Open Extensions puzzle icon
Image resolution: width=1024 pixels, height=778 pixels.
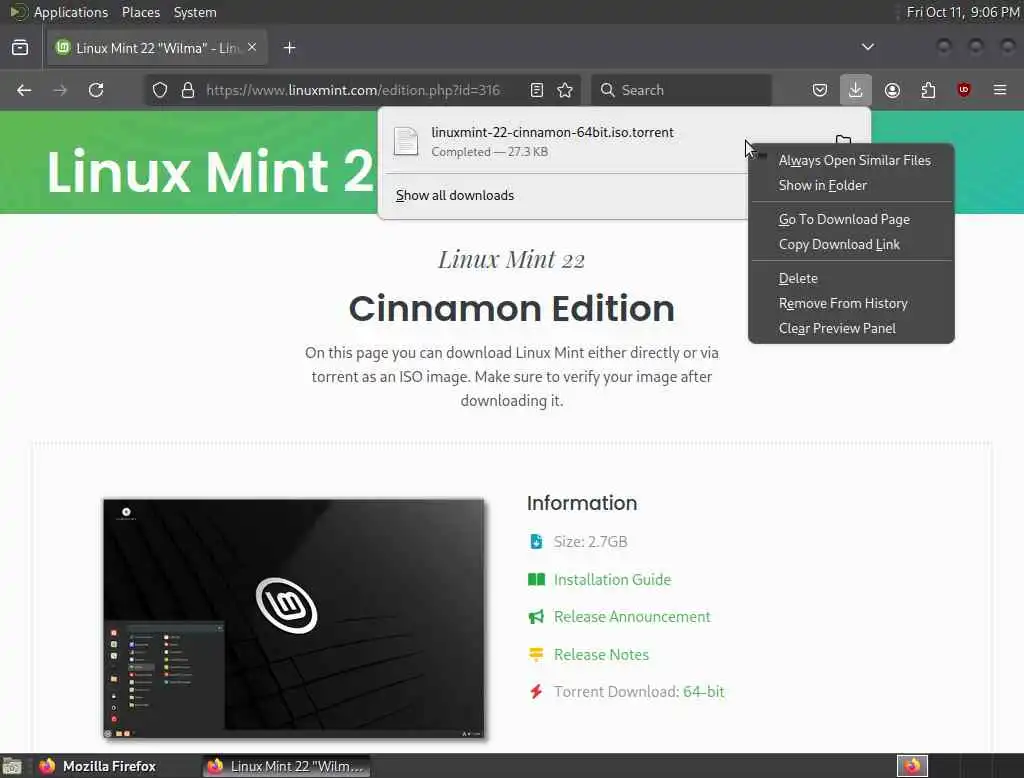928,90
